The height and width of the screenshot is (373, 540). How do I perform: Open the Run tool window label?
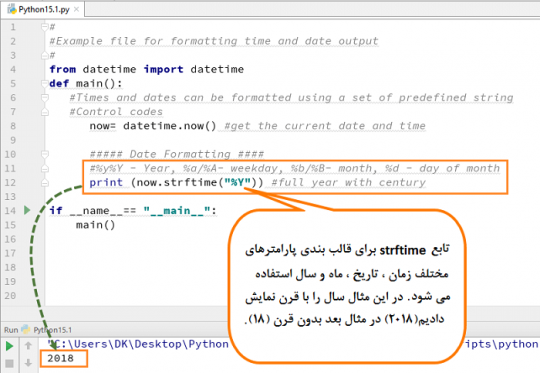point(11,330)
